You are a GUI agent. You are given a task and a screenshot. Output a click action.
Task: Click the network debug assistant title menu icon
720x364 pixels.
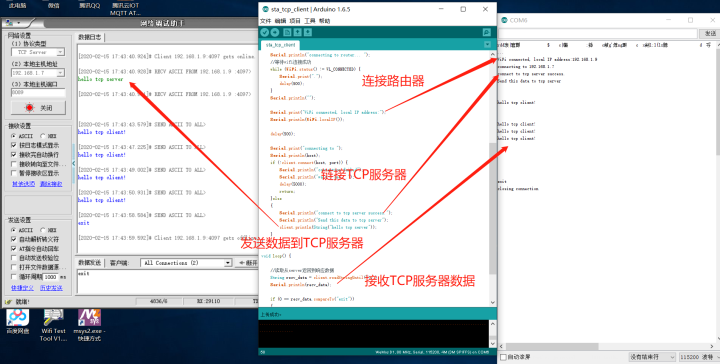[x=11, y=22]
